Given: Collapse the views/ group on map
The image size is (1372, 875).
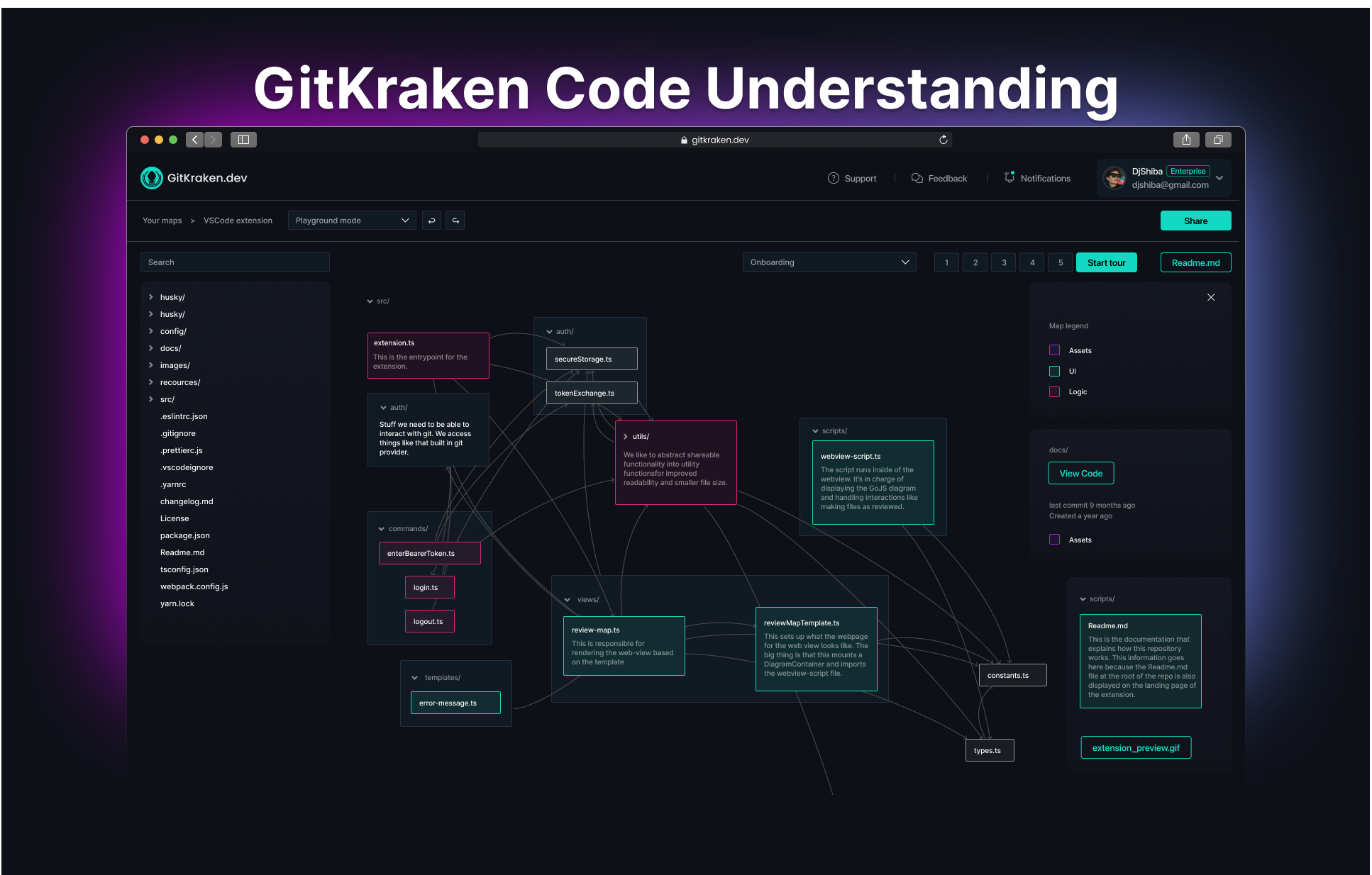Looking at the screenshot, I should pos(567,600).
